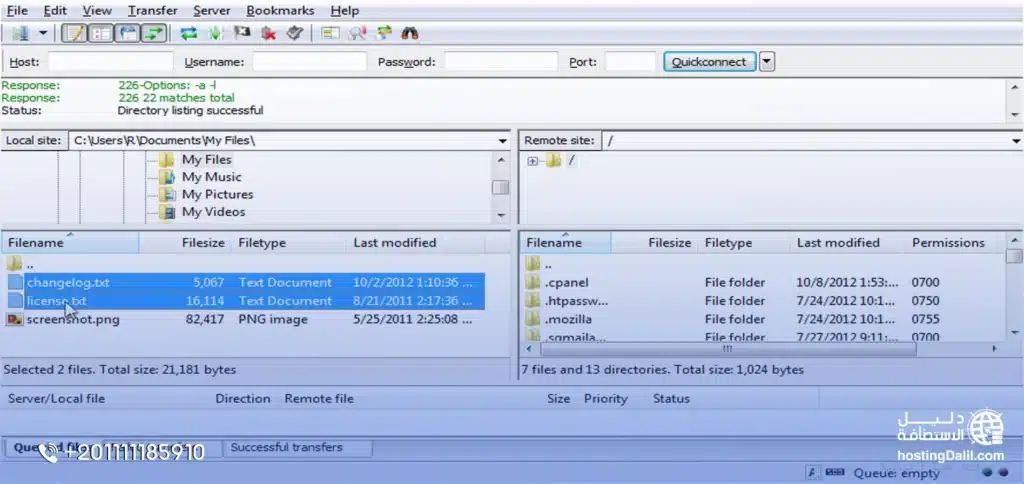Click the synchronized browsing icon
This screenshot has width=1024, height=484.
click(x=383, y=33)
